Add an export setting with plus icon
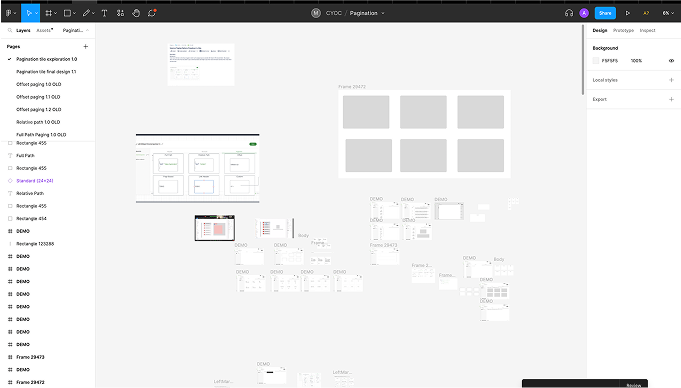The width and height of the screenshot is (681, 388). tap(671, 99)
